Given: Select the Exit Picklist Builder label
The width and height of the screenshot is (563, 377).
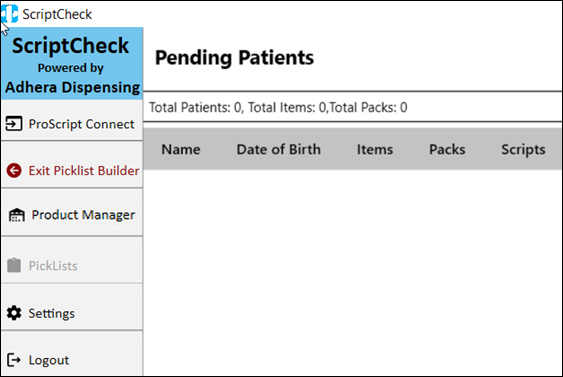Looking at the screenshot, I should click(84, 171).
